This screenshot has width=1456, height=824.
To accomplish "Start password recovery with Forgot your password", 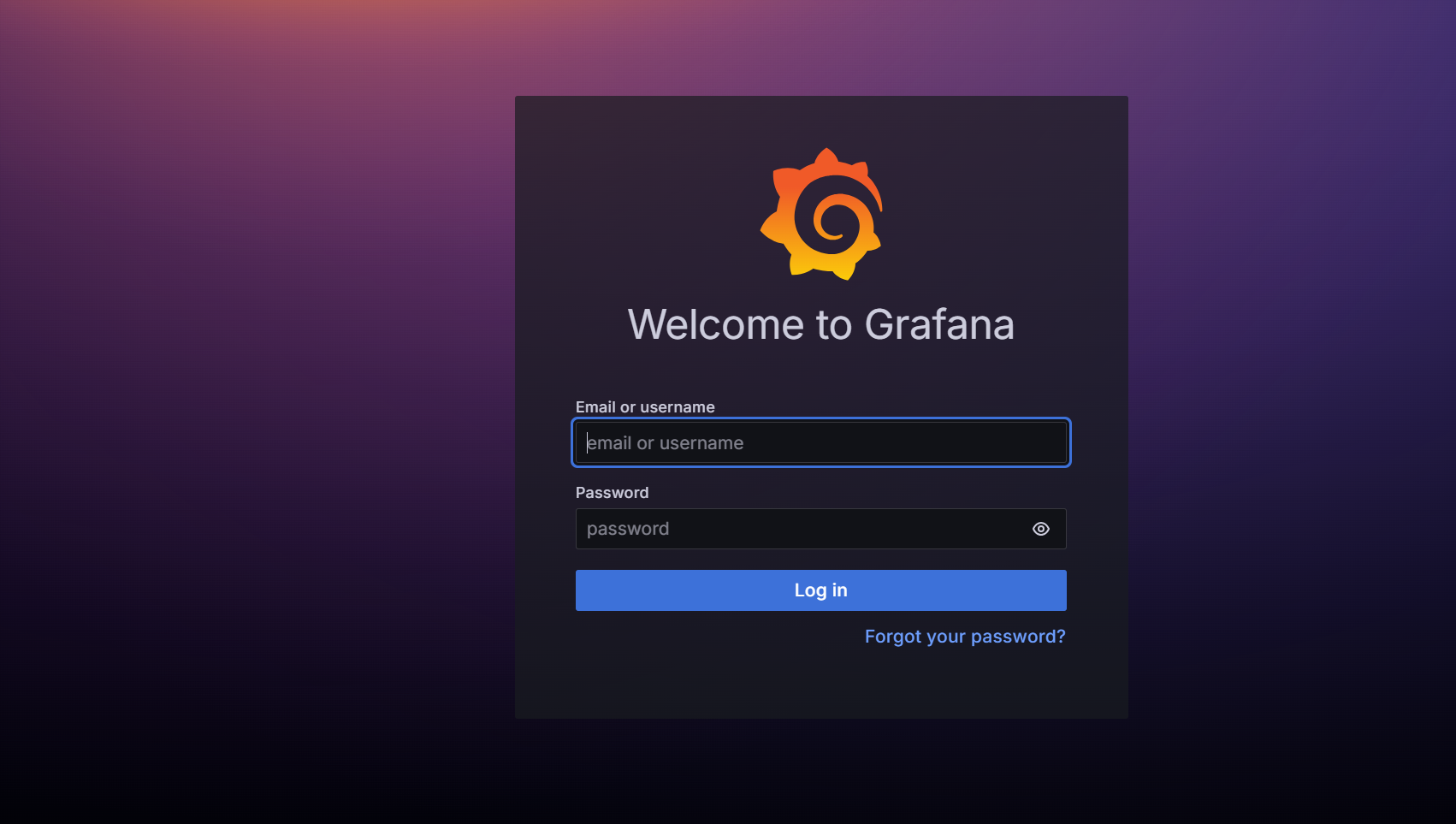I will pos(964,636).
